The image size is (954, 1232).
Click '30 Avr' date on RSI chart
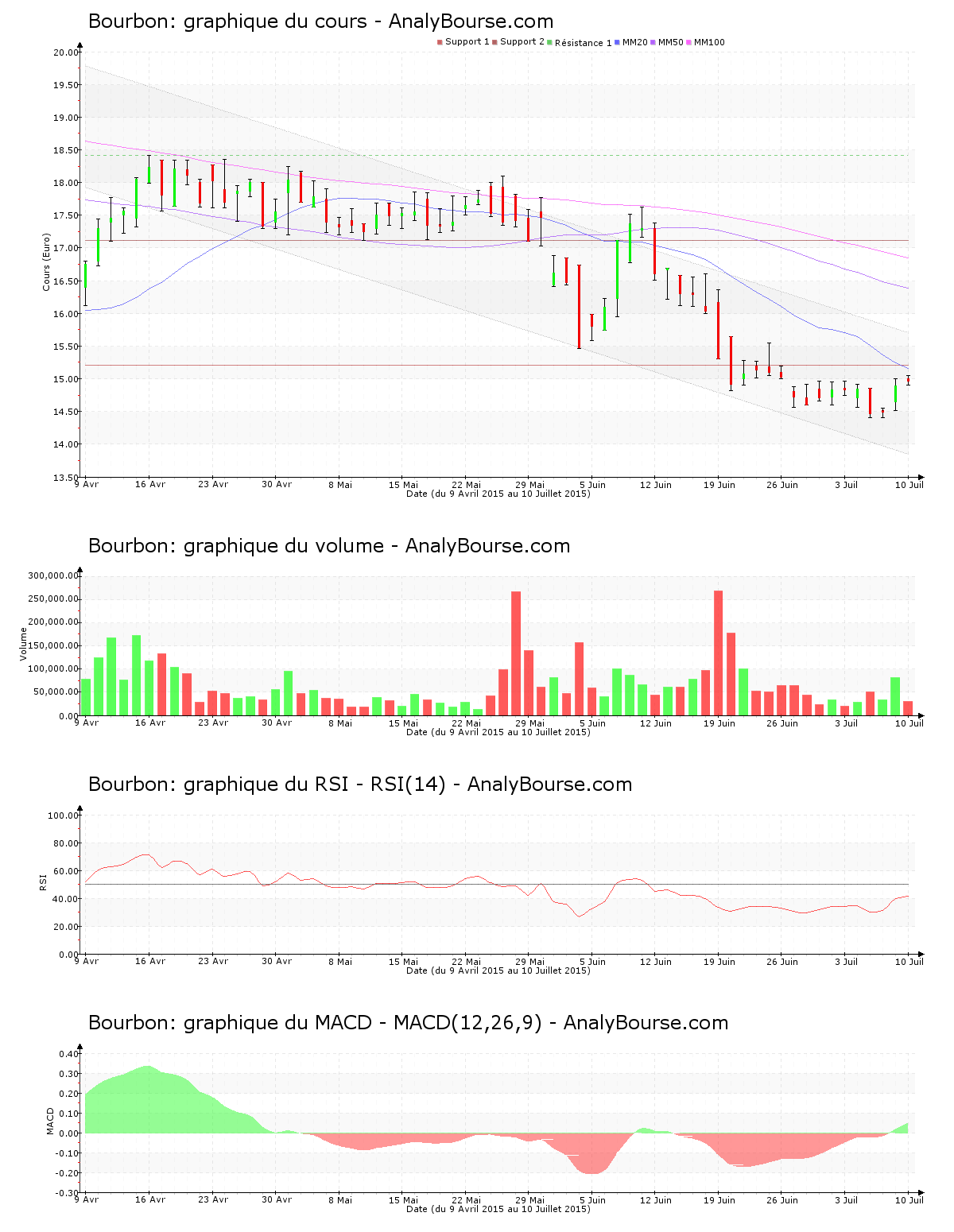277,962
